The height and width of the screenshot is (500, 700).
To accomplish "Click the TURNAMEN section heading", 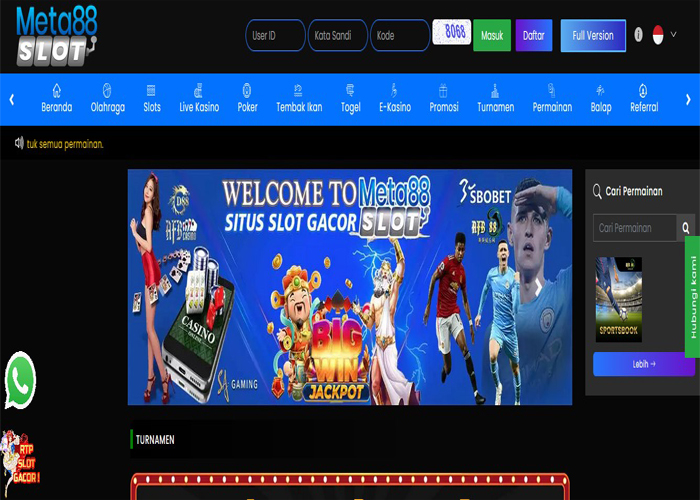I will pos(155,440).
